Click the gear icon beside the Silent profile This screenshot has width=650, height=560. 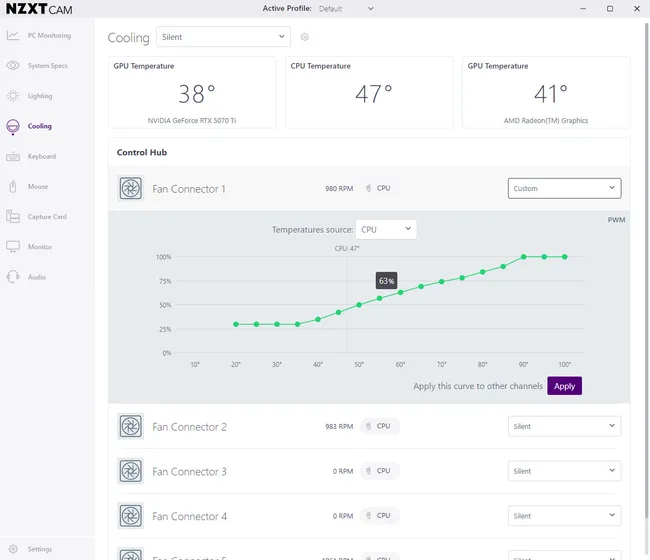pos(305,37)
